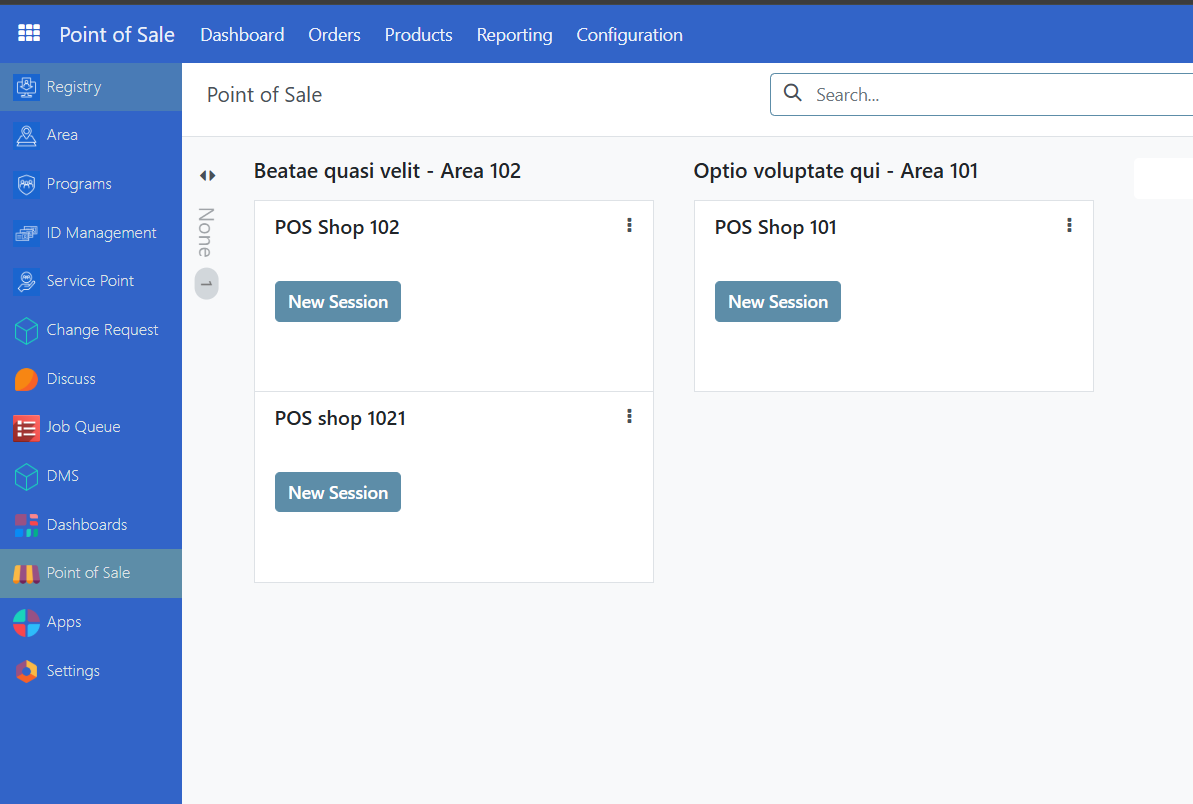Open the Orders menu
Screen dimensions: 1193x804
(334, 35)
